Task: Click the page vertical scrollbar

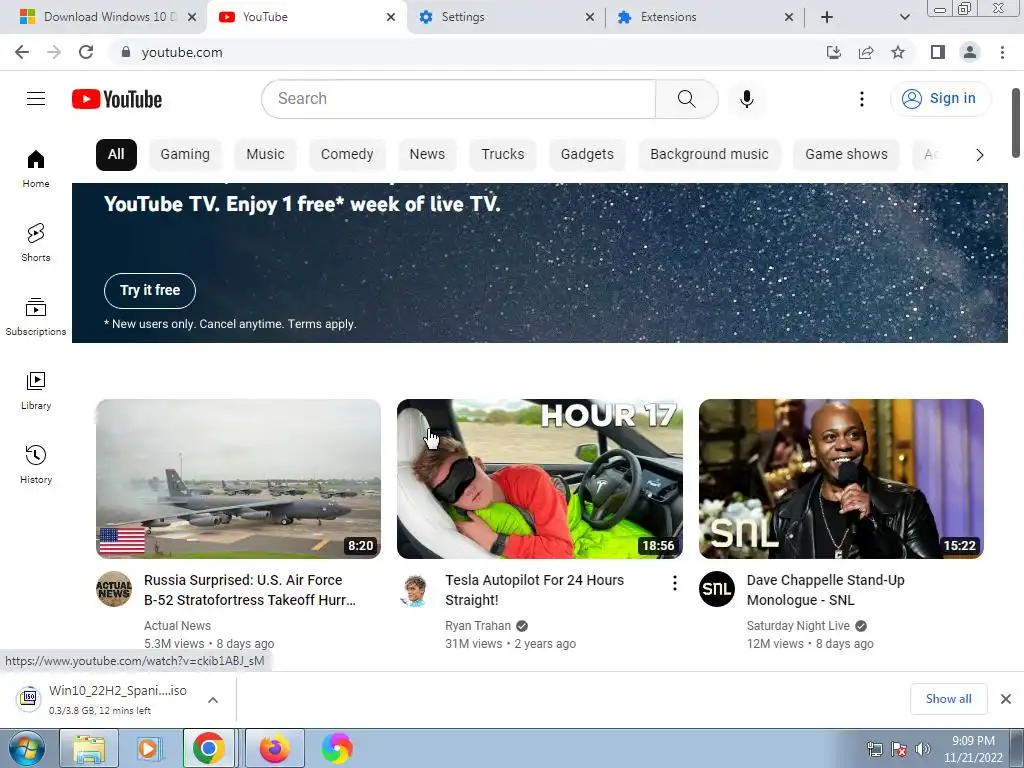Action: click(x=1016, y=123)
